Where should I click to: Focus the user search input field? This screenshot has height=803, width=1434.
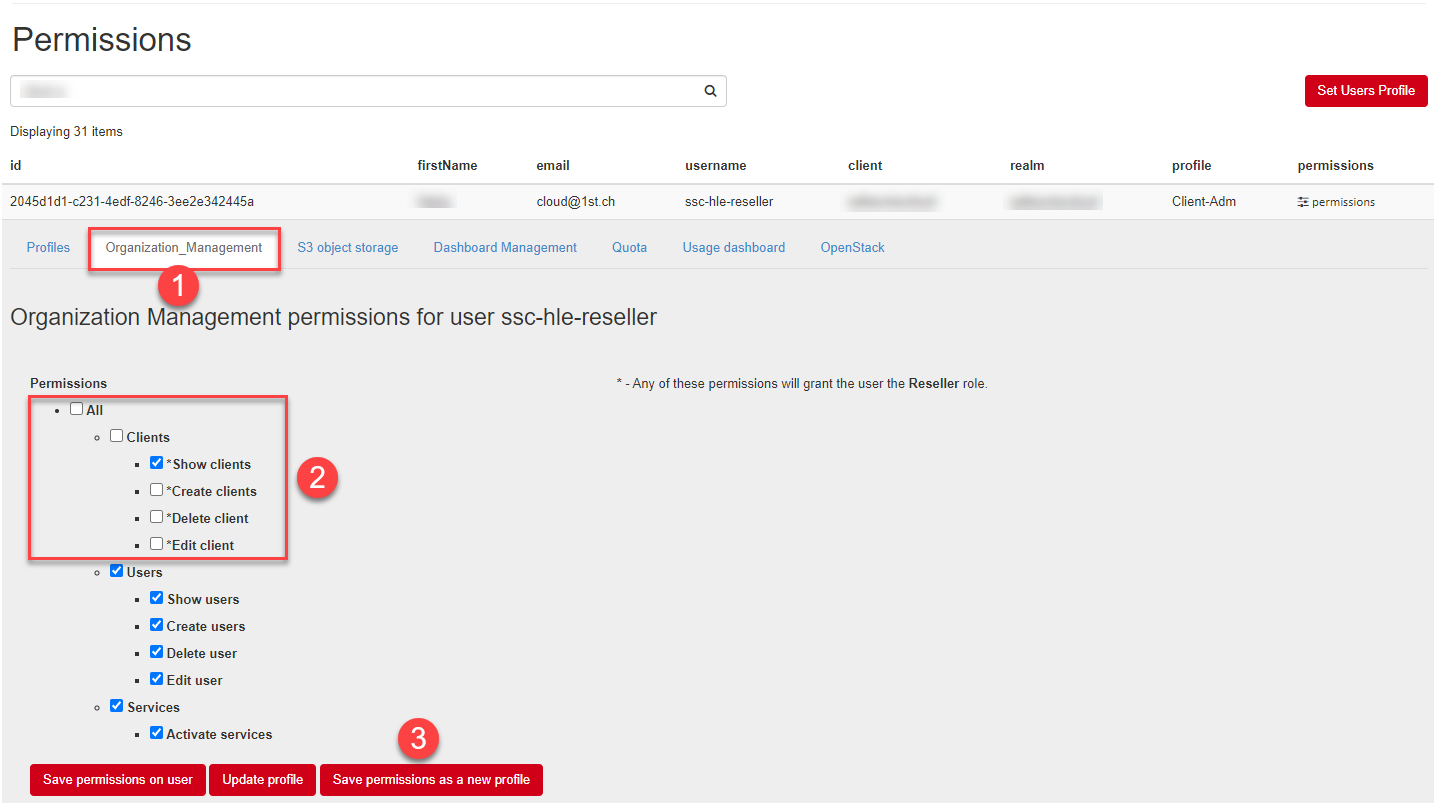(368, 91)
